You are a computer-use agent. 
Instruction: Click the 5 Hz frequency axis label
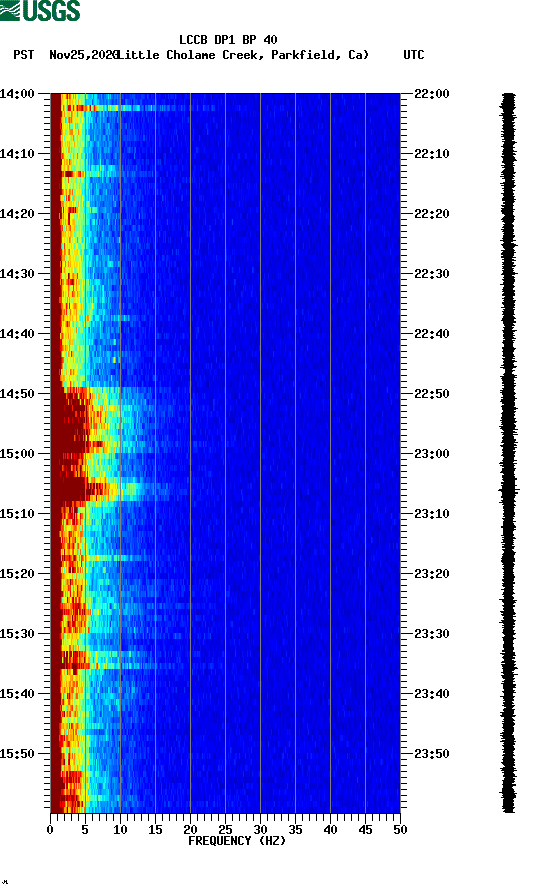pos(85,830)
